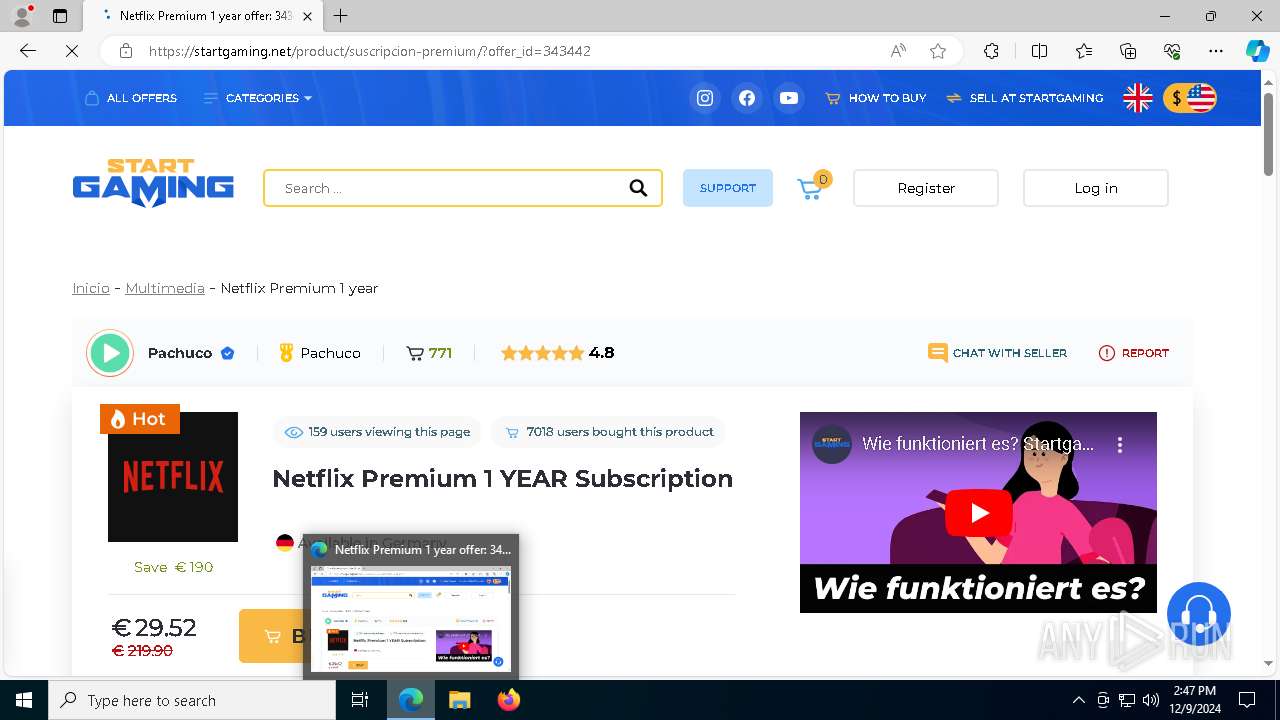
Task: Open Pachuco seller name link
Action: (x=180, y=353)
